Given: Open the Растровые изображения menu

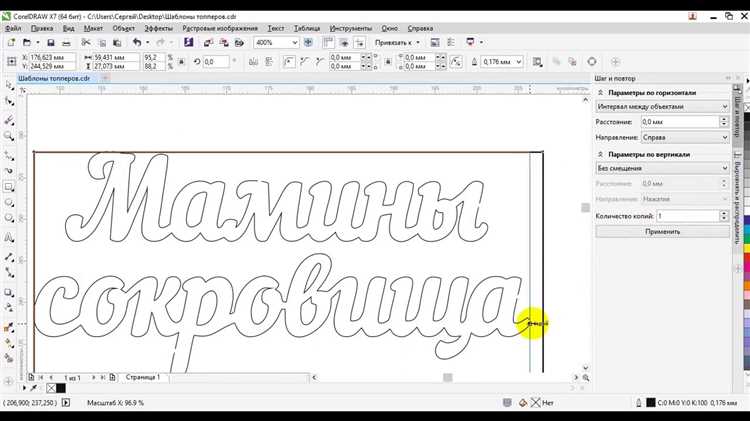Looking at the screenshot, I should click(x=220, y=28).
